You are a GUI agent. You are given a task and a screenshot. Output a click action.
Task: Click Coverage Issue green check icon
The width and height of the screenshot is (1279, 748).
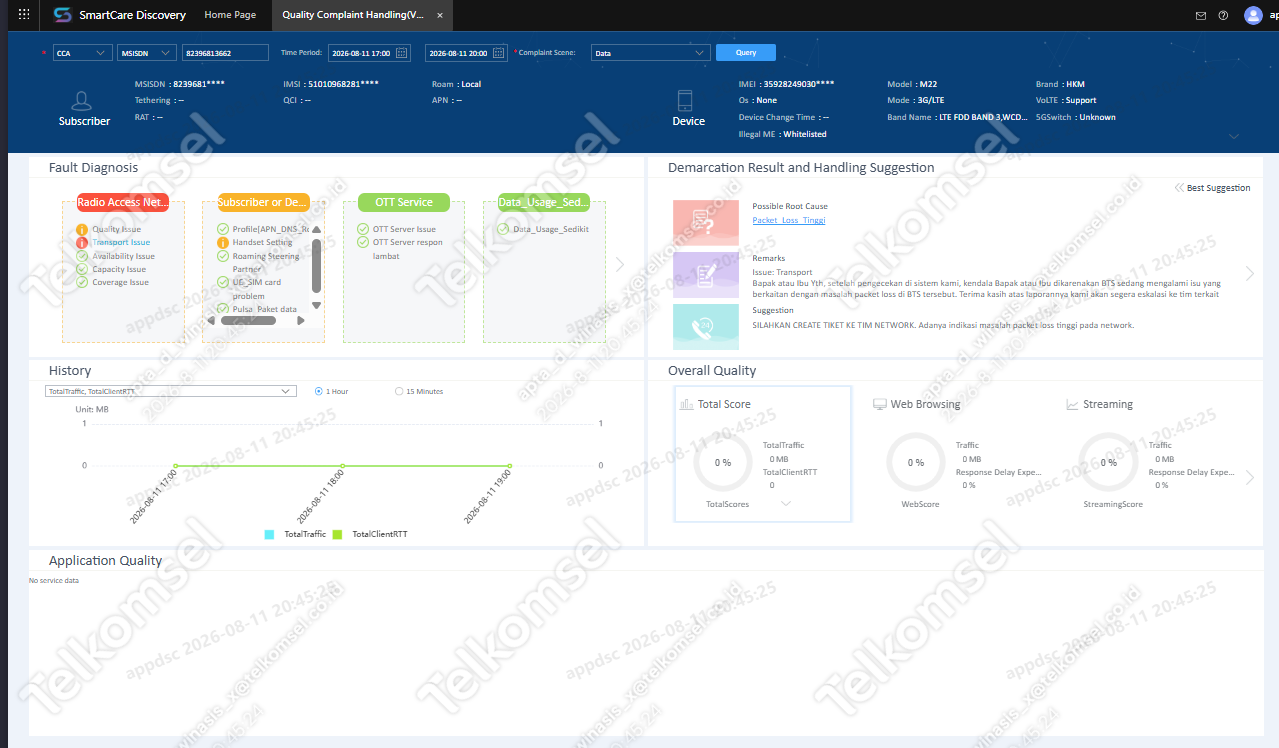83,282
